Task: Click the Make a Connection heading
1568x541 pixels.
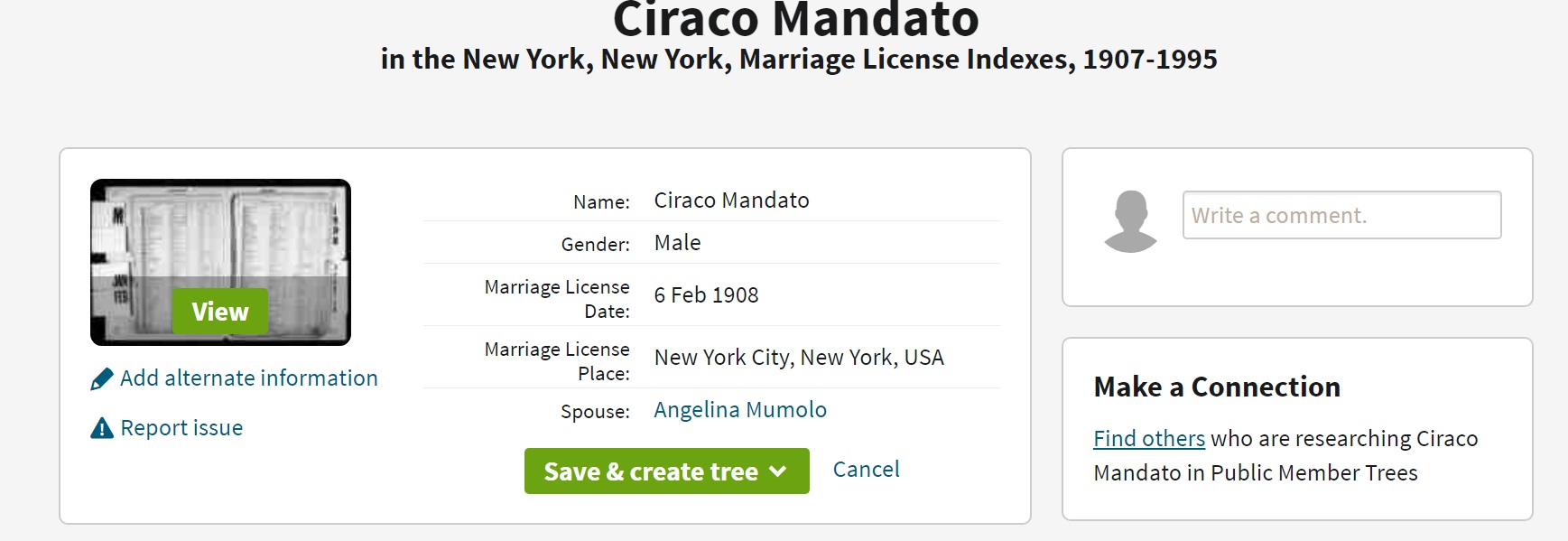Action: pyautogui.click(x=1217, y=387)
